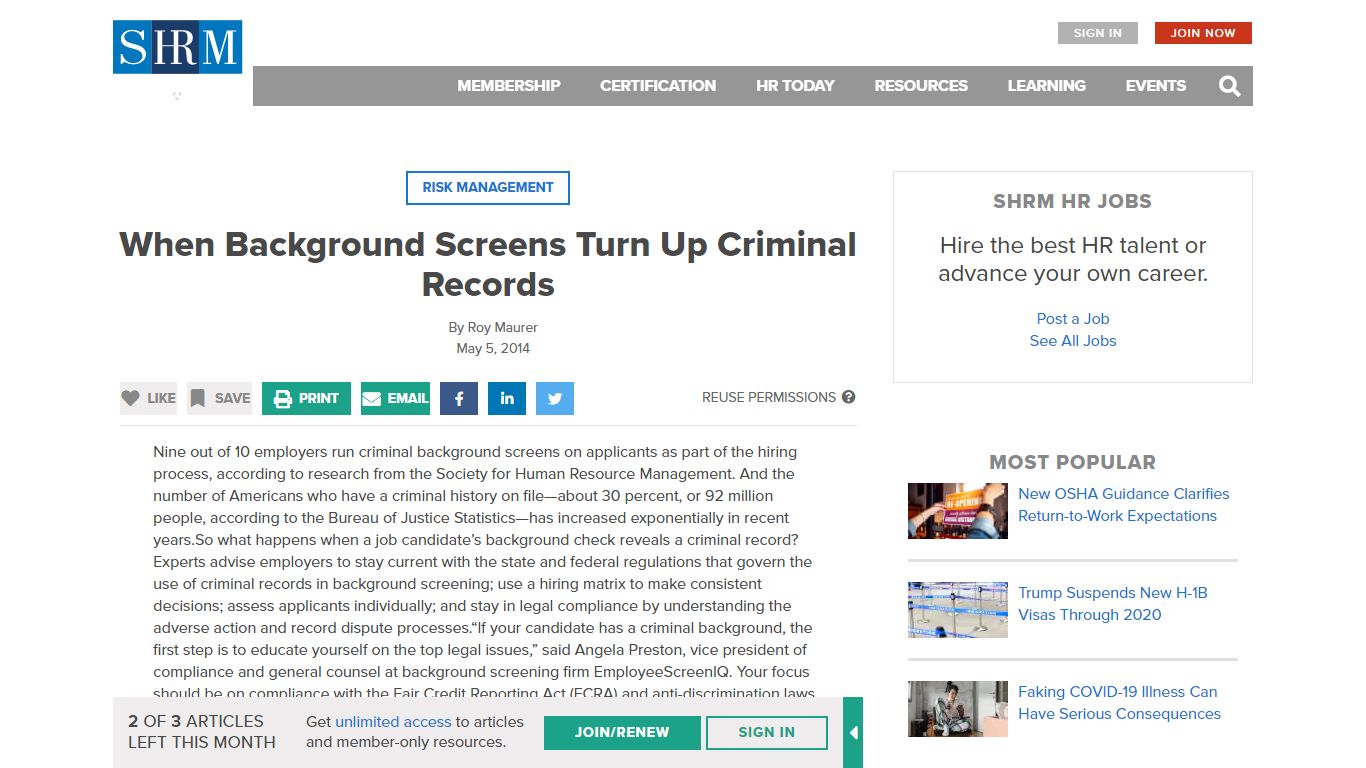
Task: Click Reuse Permissions text
Action: pos(769,397)
